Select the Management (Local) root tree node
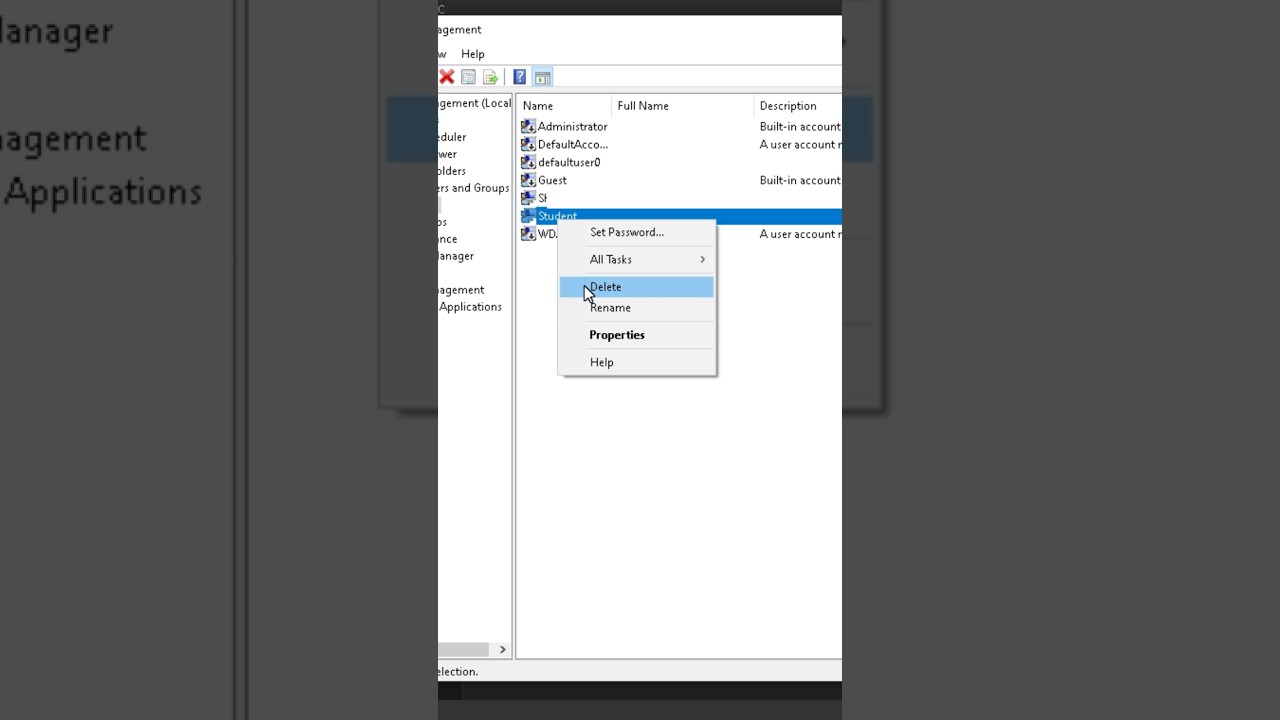Viewport: 1280px width, 720px height. tap(474, 103)
